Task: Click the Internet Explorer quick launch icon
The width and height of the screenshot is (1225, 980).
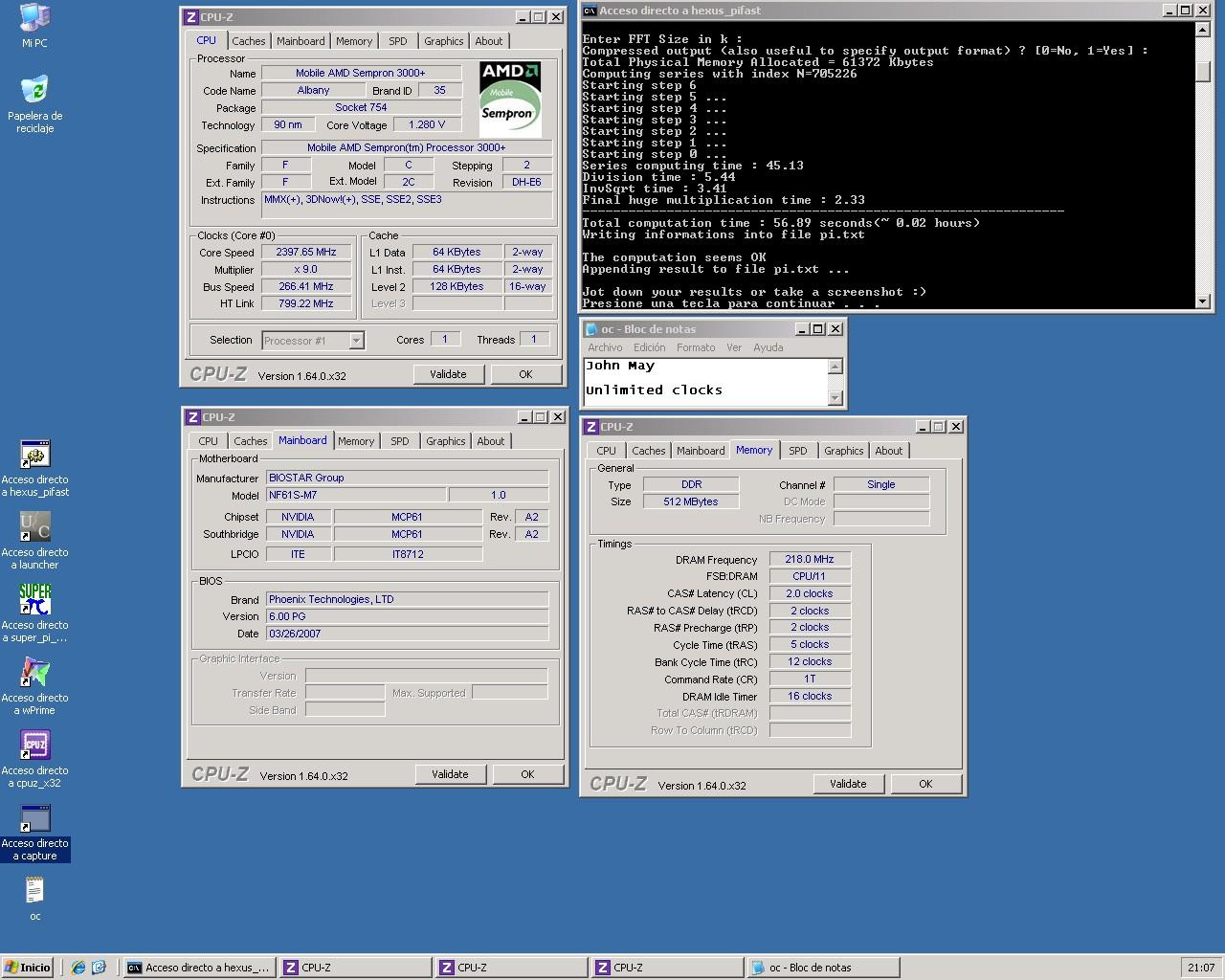Action: (x=78, y=968)
